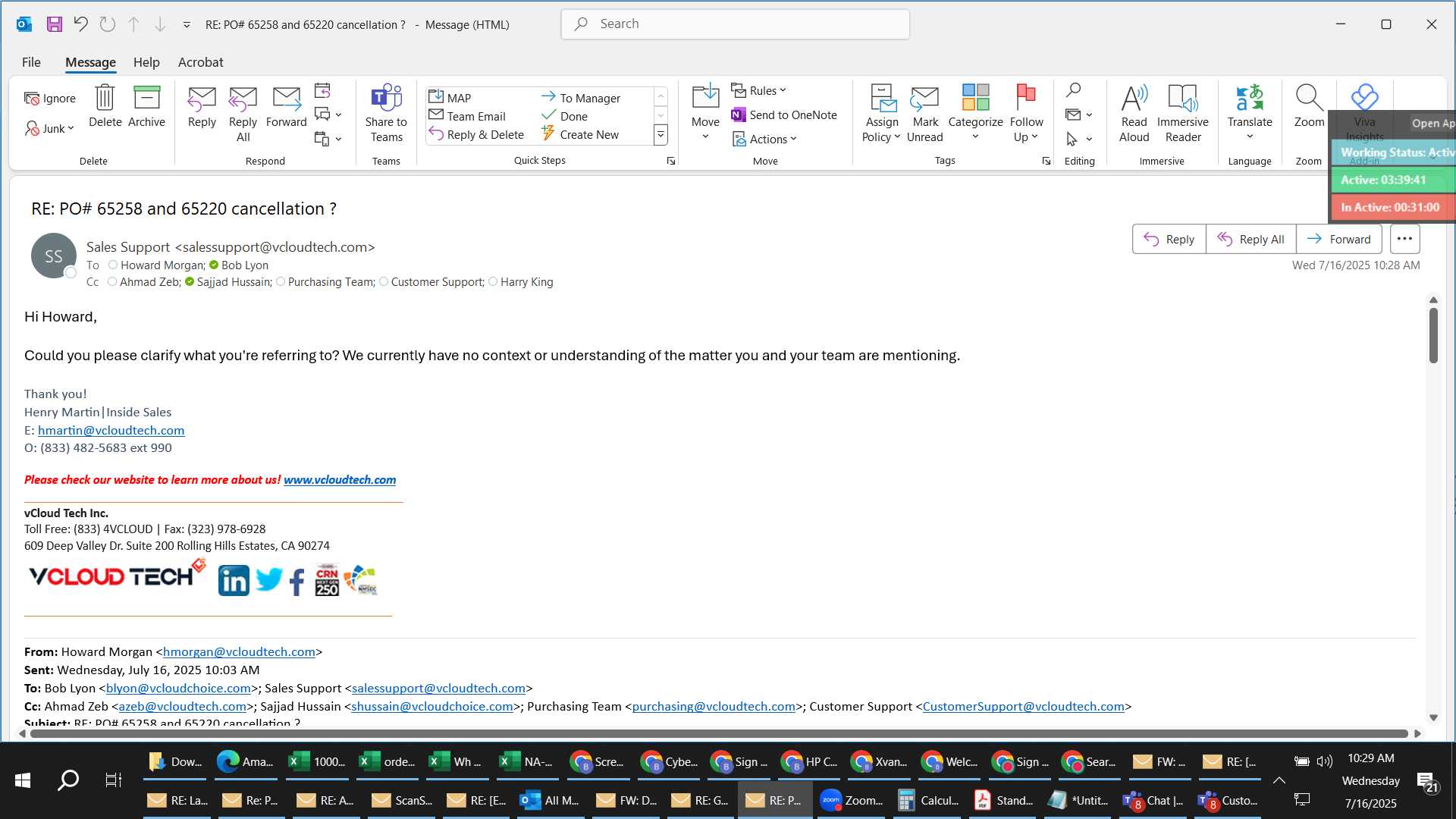Switch to Zoom app in taskbar
The width and height of the screenshot is (1456, 819).
851,801
